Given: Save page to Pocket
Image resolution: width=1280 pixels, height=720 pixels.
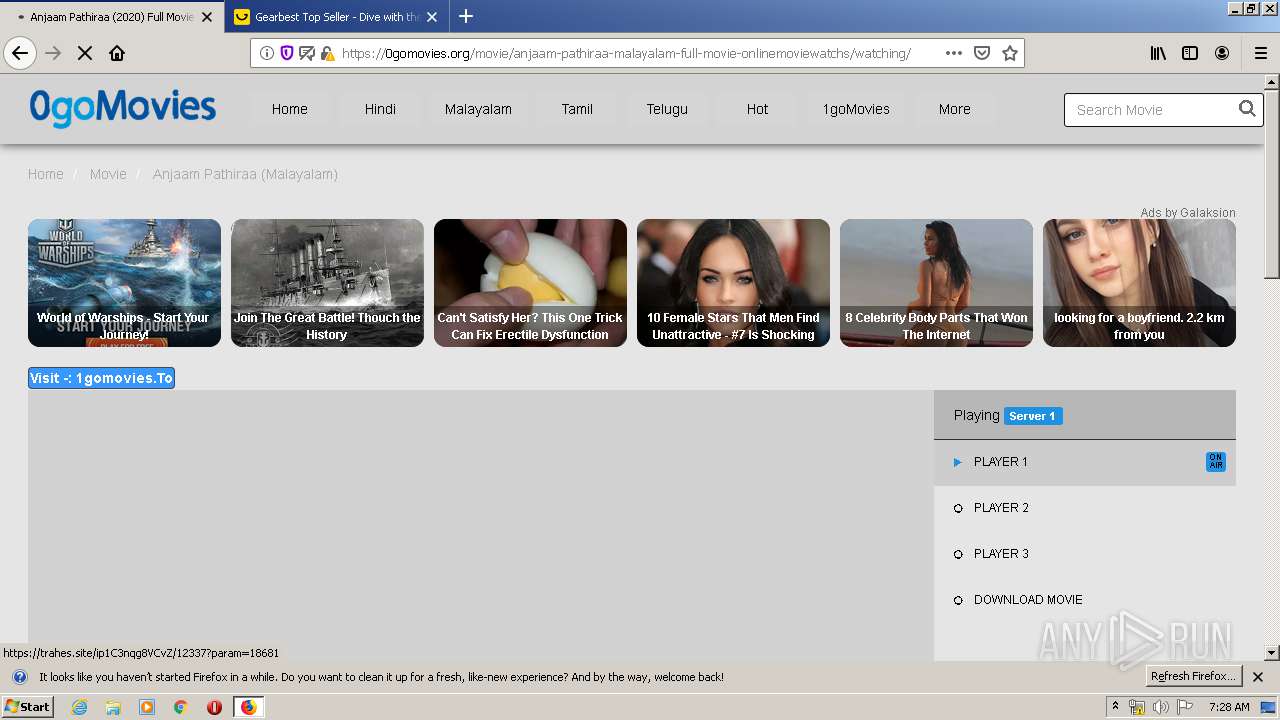Looking at the screenshot, I should pos(982,54).
